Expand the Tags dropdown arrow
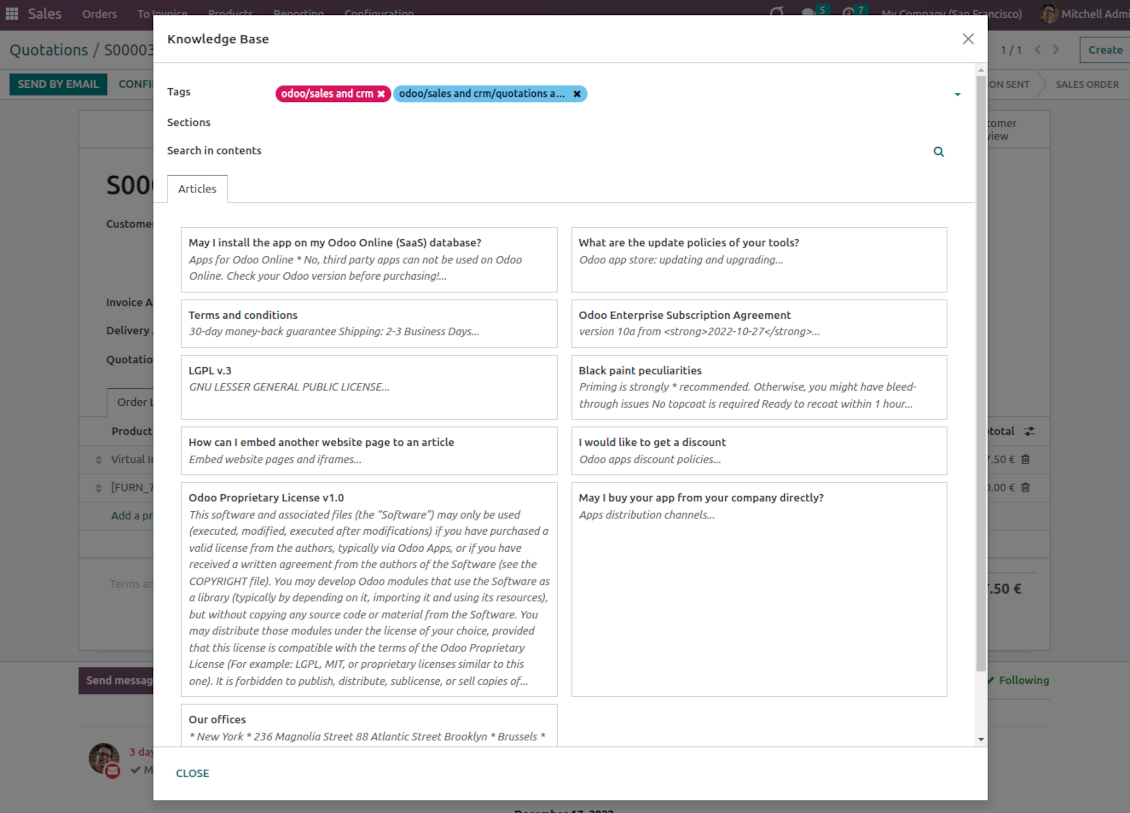 (x=957, y=95)
